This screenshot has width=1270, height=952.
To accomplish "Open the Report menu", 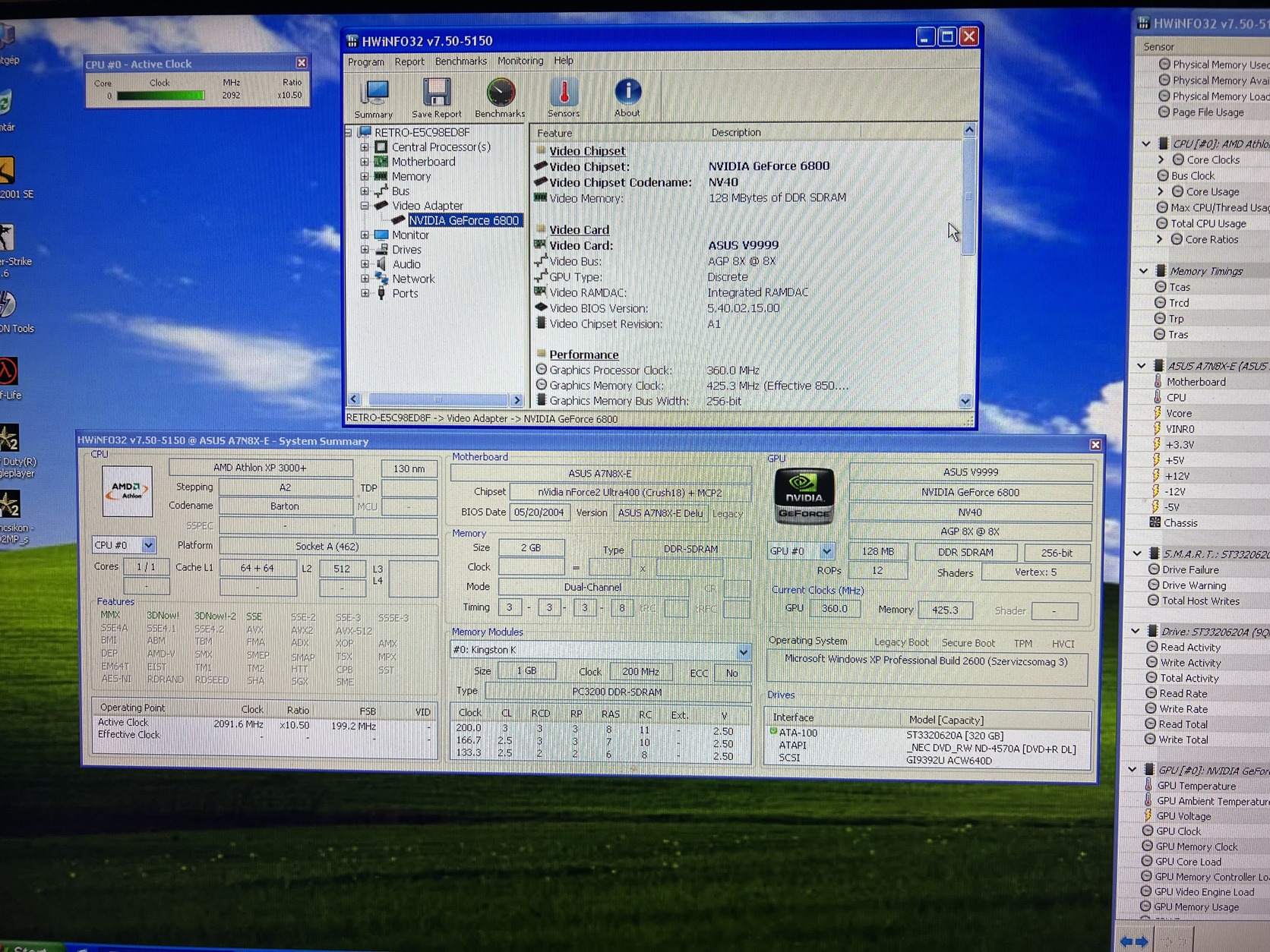I will click(x=409, y=61).
